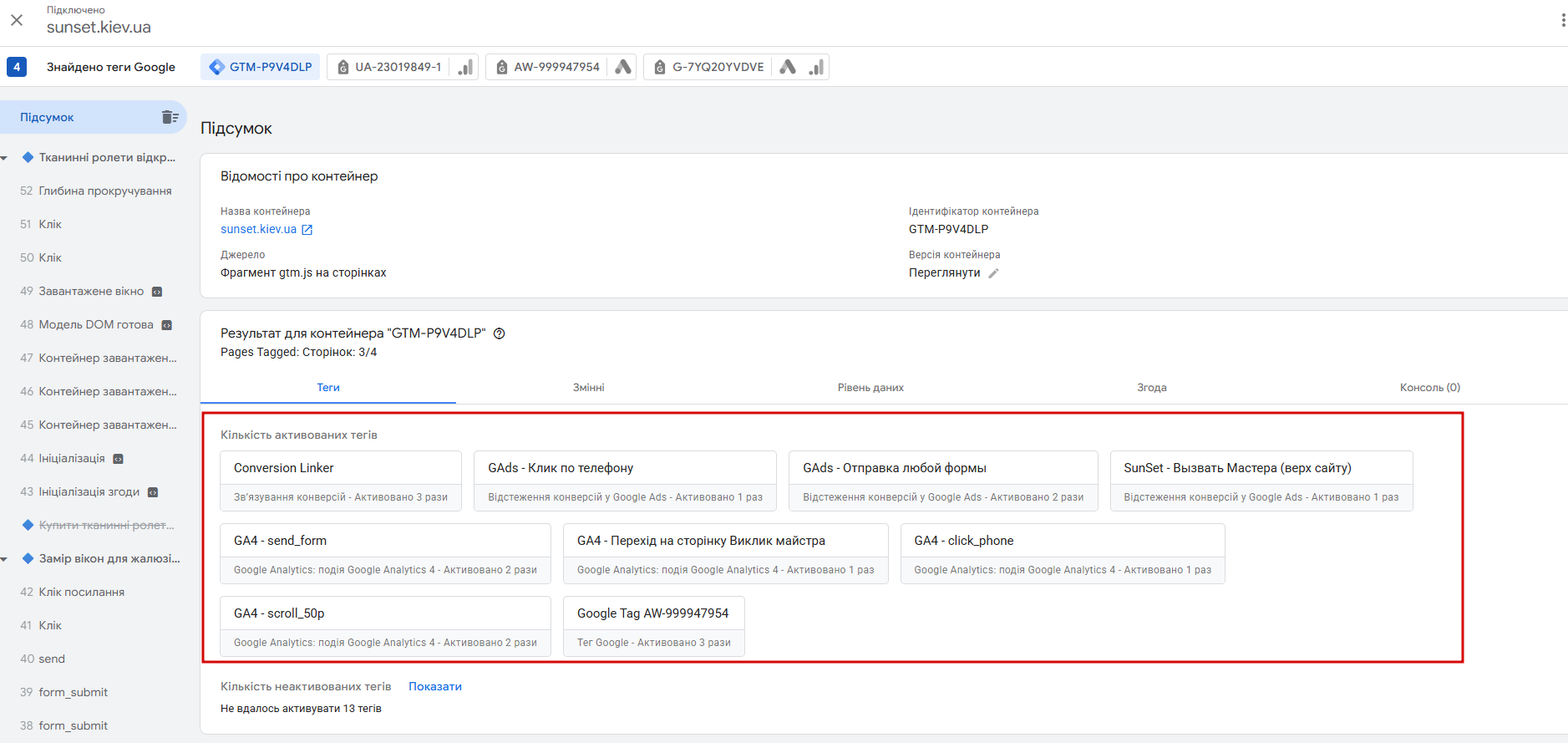The image size is (1568, 743).
Task: Open the three-dot menu in the top right
Action: 1562,20
